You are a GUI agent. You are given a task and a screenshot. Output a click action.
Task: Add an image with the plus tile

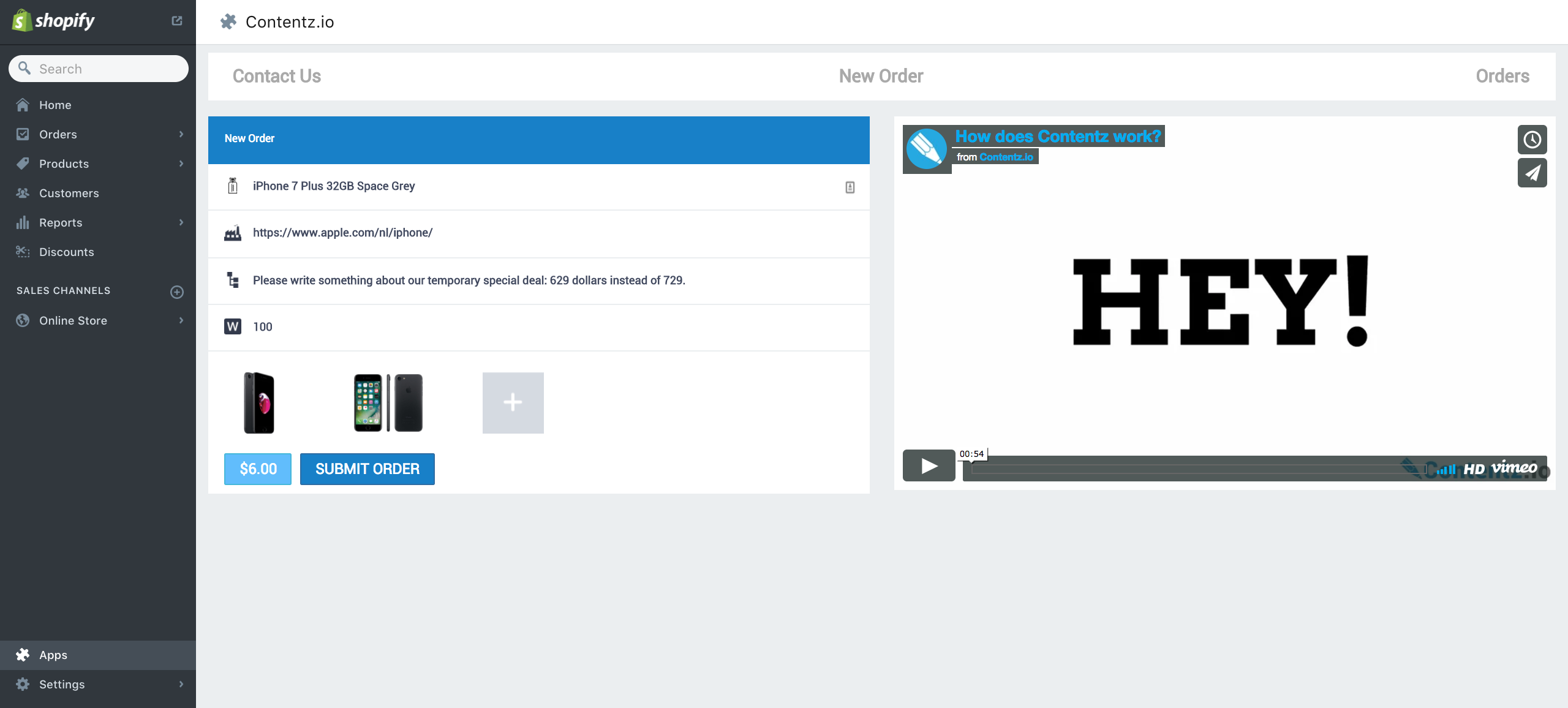(x=513, y=403)
